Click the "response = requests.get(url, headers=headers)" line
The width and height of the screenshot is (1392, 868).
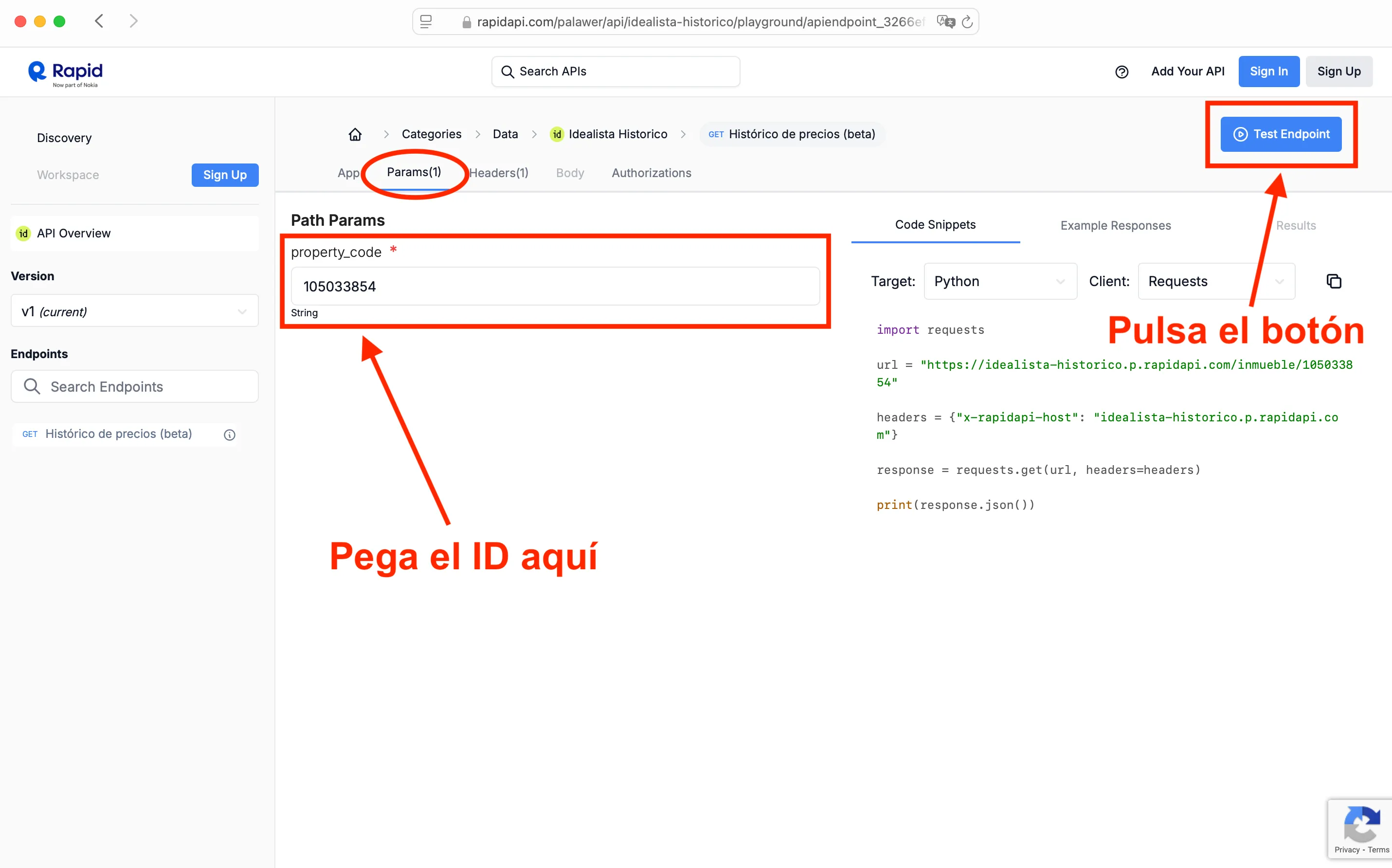tap(1038, 470)
